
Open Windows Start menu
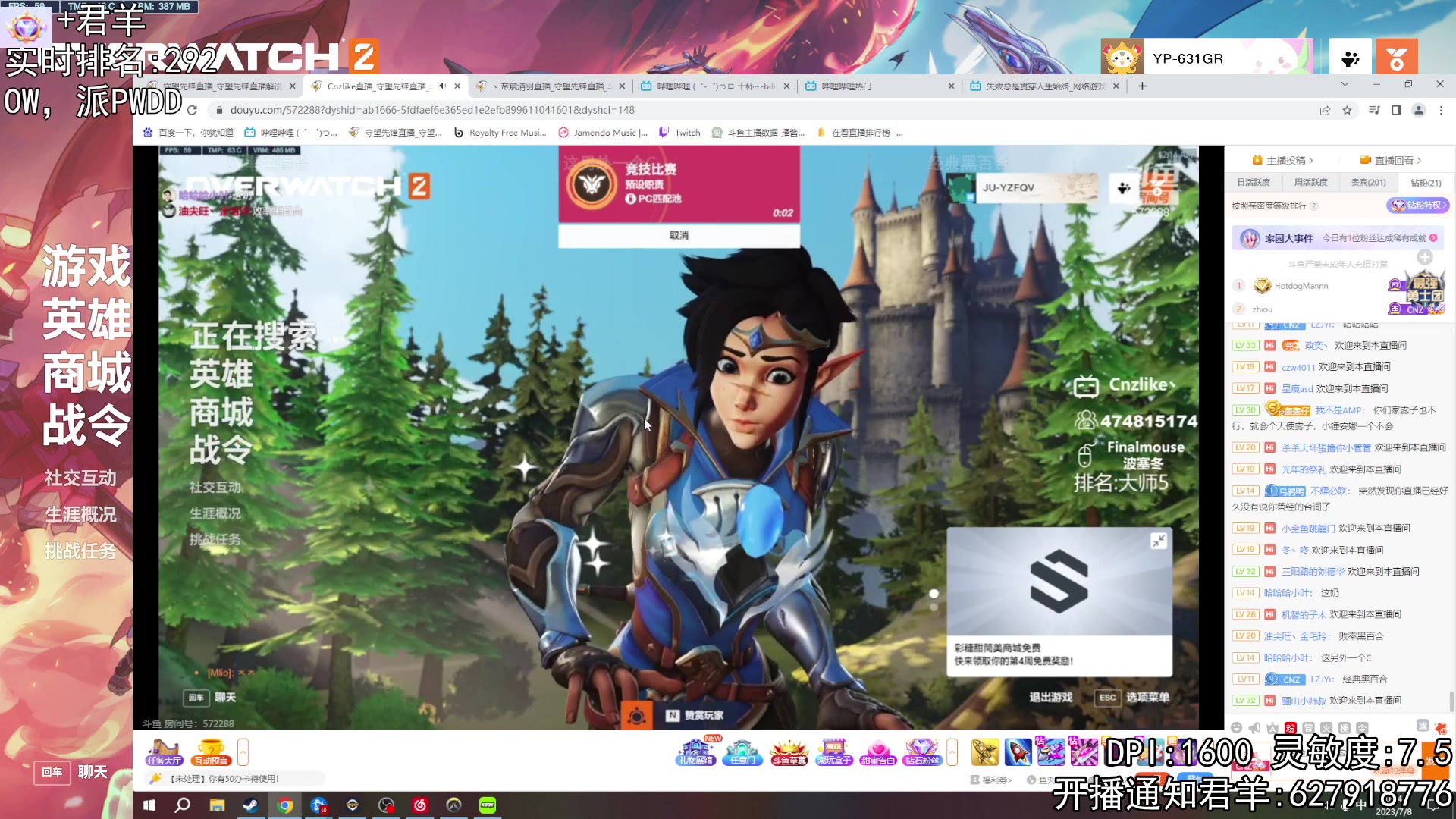(x=149, y=805)
